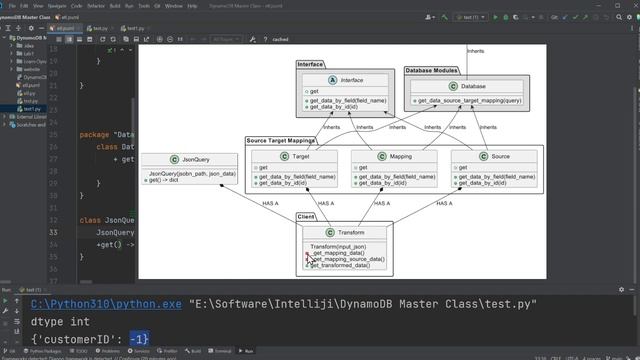640x360 pixels.
Task: Open project view options gear icon
Action: 31,28
